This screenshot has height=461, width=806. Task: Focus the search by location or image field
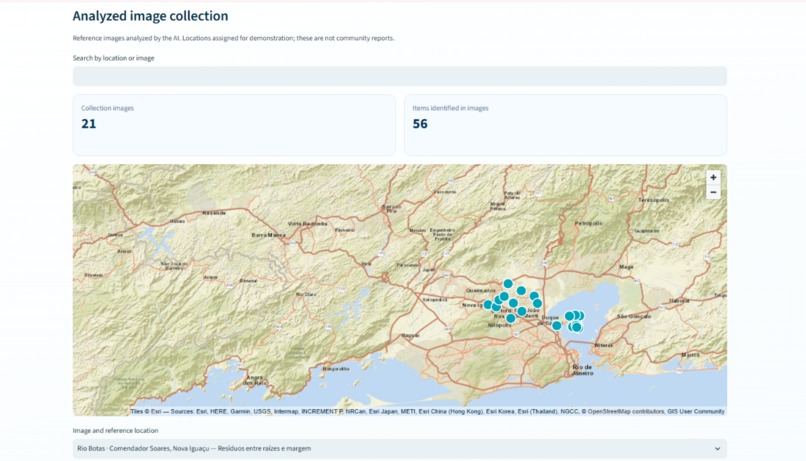[x=399, y=76]
